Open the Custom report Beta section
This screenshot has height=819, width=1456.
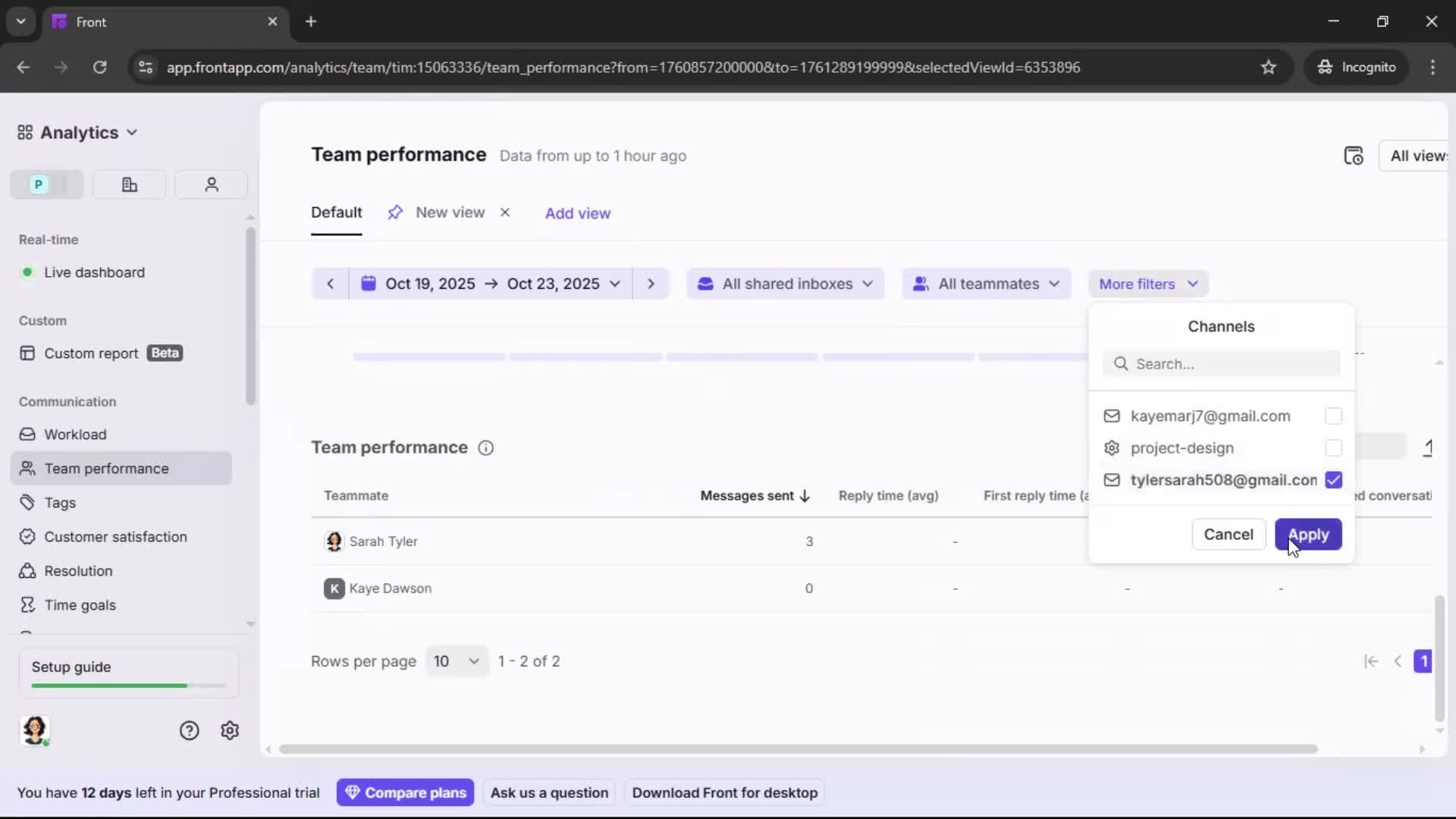click(91, 353)
